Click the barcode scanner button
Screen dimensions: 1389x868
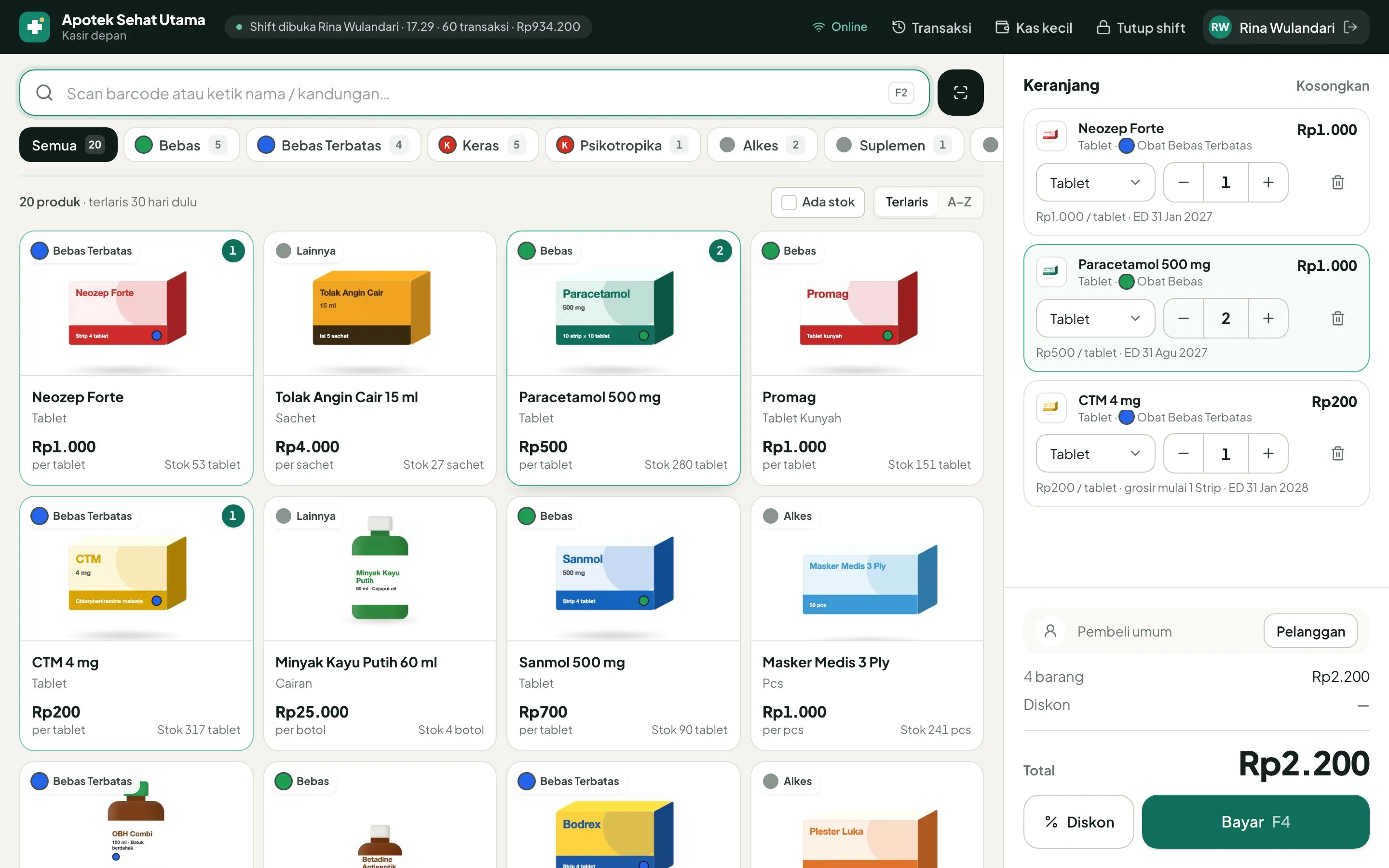960,93
